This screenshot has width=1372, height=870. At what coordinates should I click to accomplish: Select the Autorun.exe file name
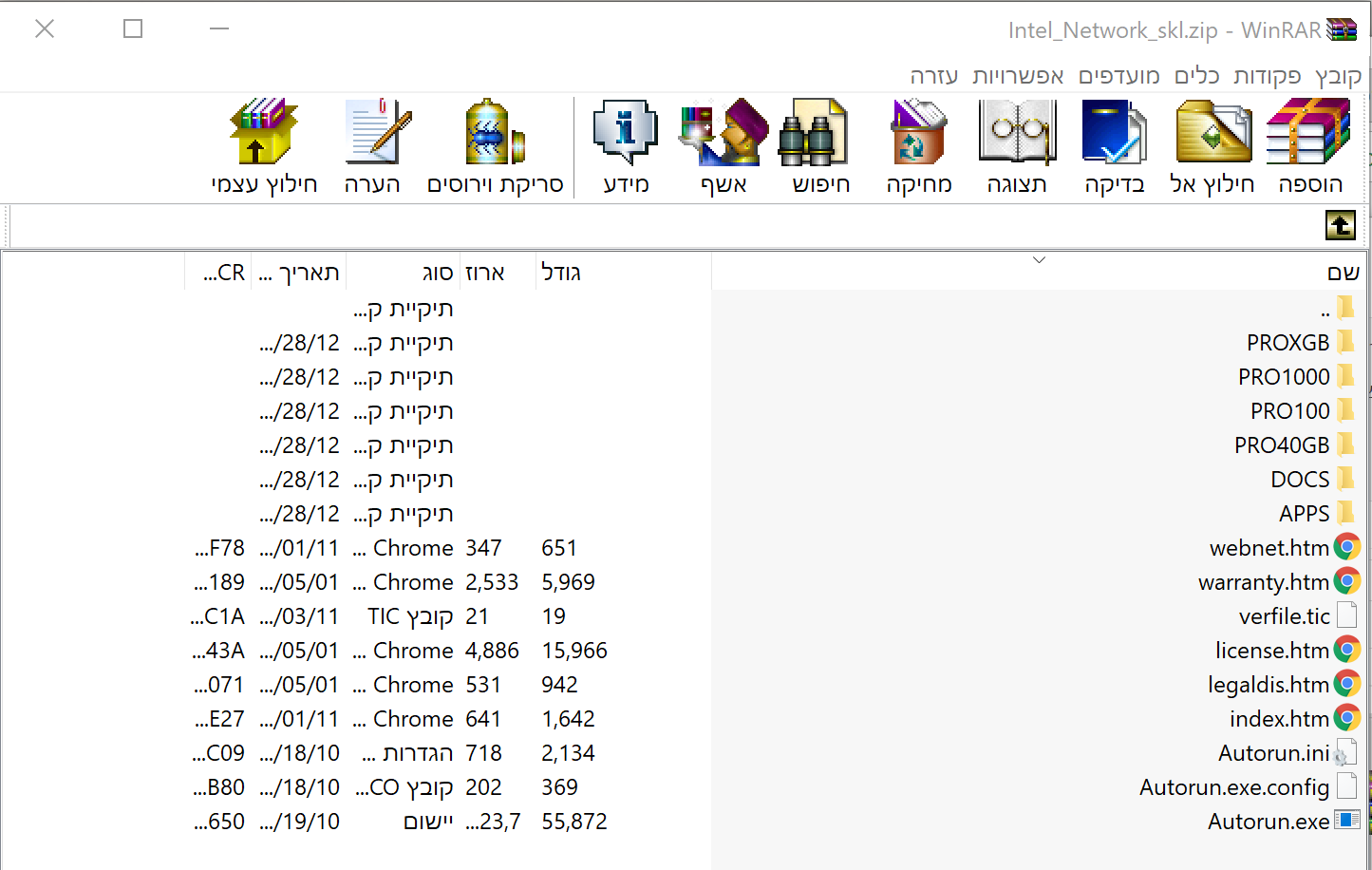click(x=1269, y=822)
